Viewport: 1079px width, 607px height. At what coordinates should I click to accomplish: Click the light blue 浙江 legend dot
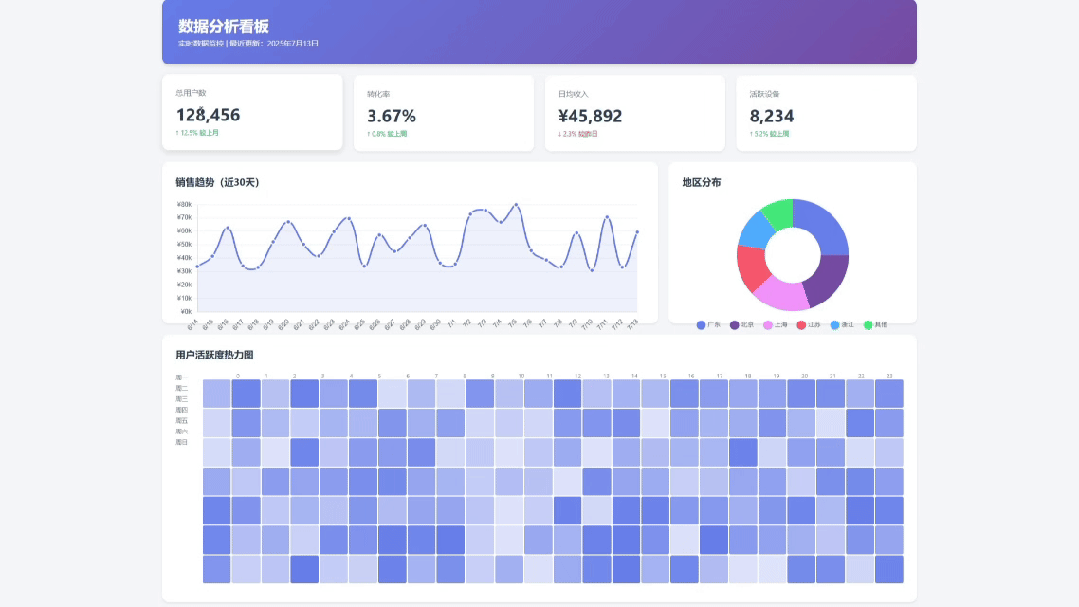835,325
